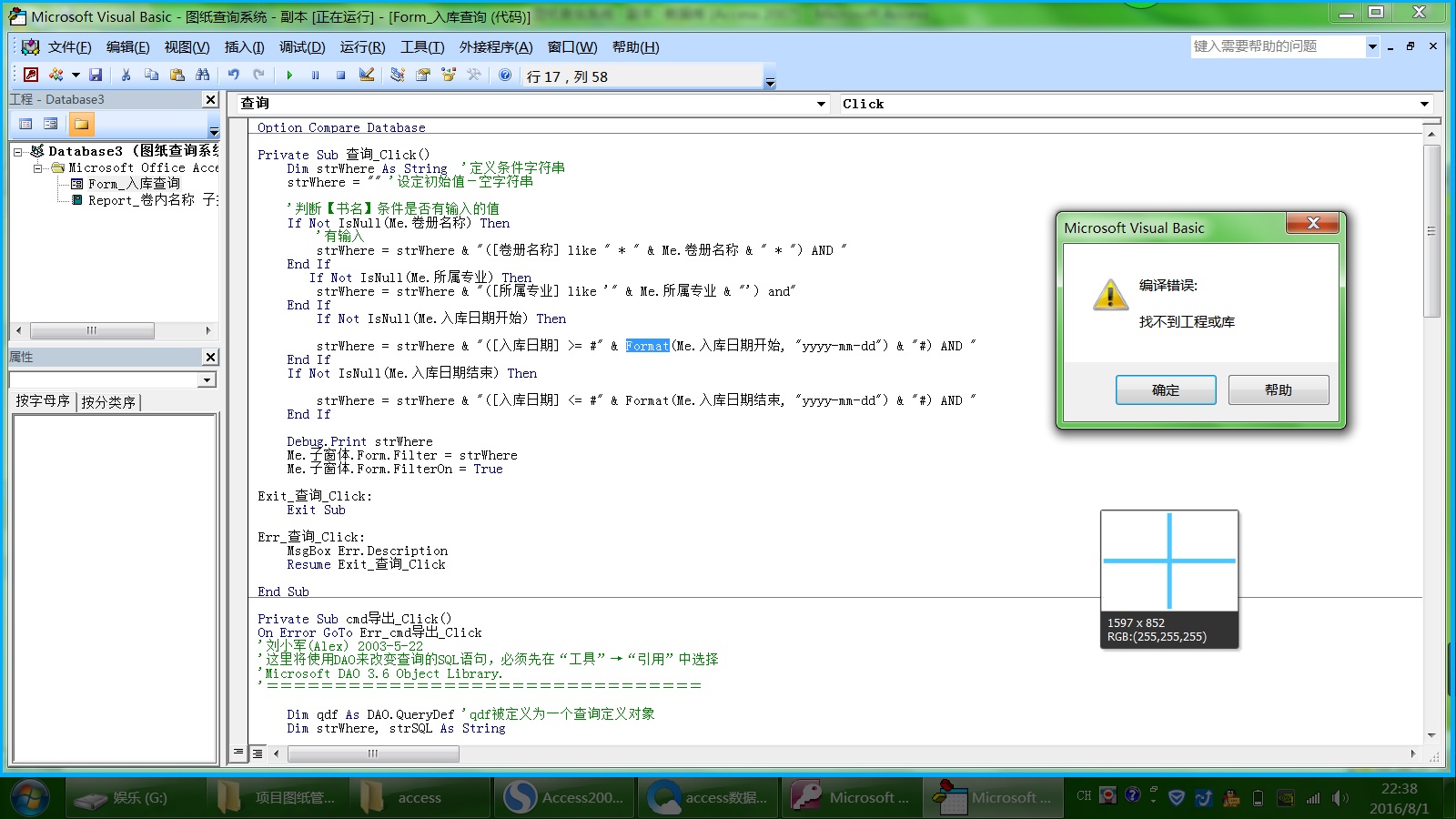Click the code window vertical scrollbar thumb
Image resolution: width=1456 pixels, height=819 pixels.
coord(1431,231)
